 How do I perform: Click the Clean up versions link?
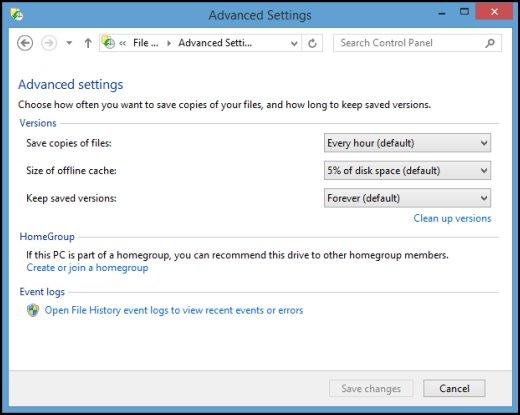click(x=452, y=218)
